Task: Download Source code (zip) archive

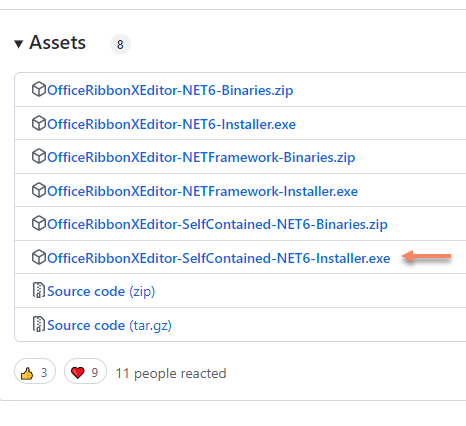Action: [x=101, y=292]
